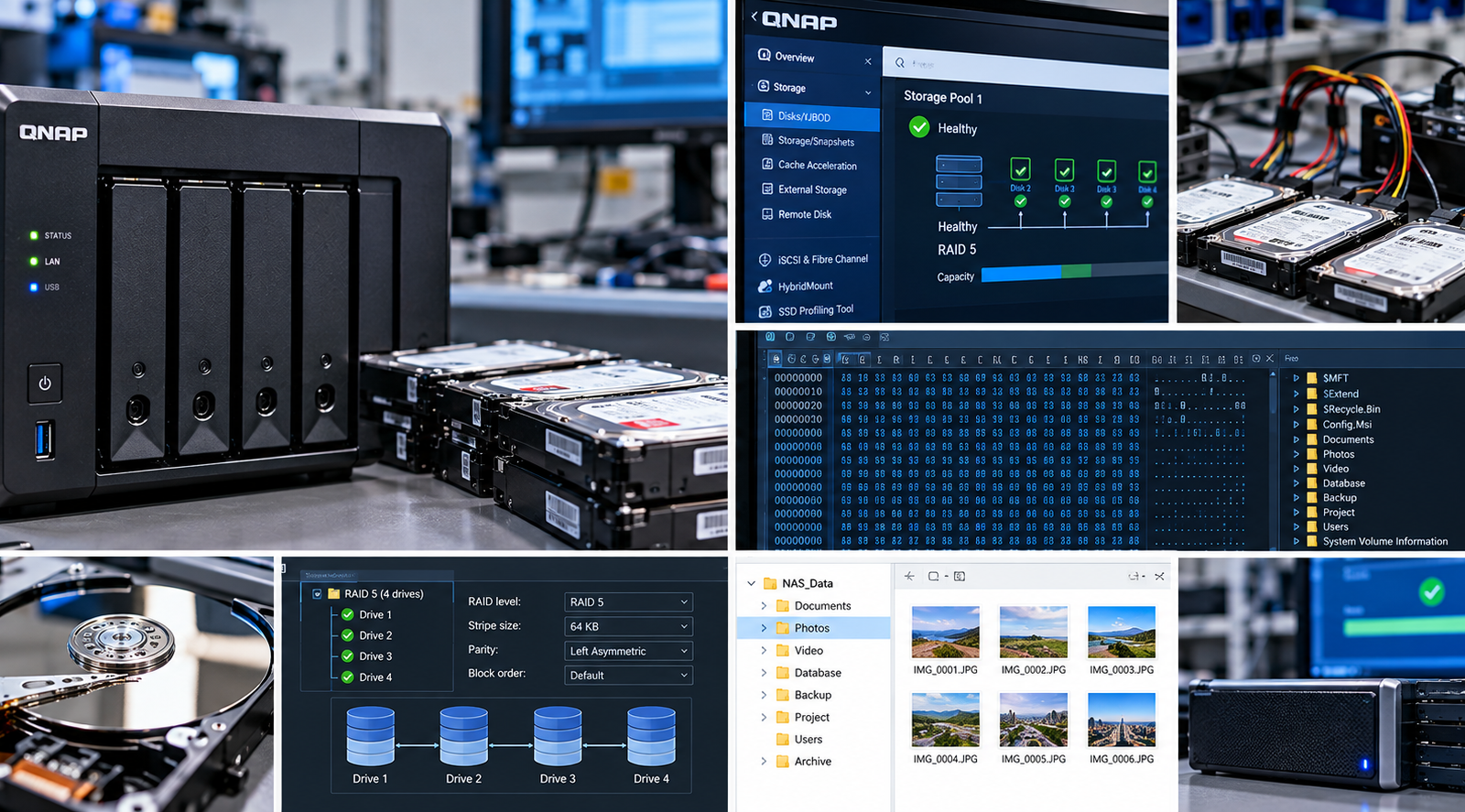This screenshot has height=812, width=1465.
Task: Click the Drive 1 cylinder in the RAID diagram
Action: point(371,736)
